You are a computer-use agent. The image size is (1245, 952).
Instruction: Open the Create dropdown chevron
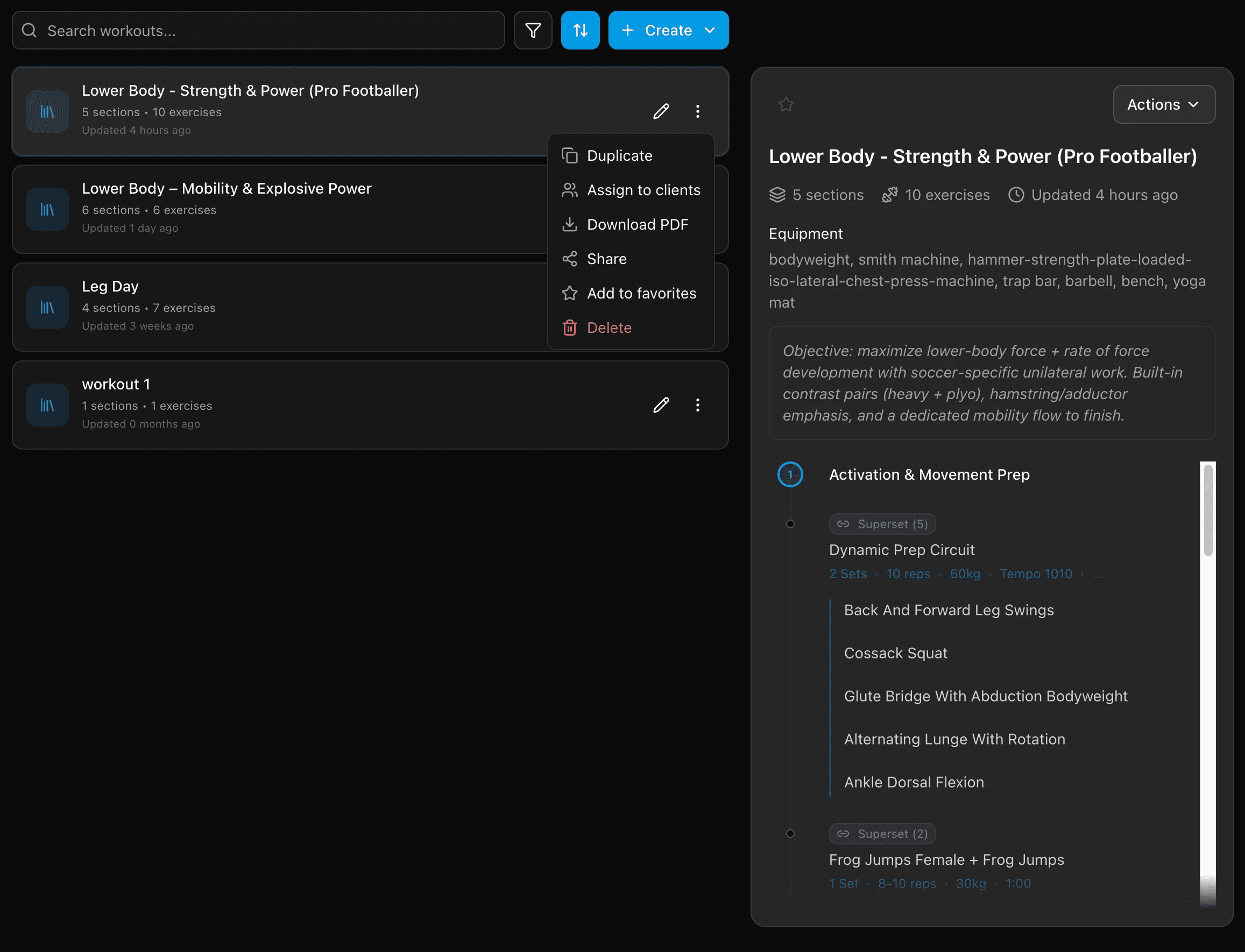[x=710, y=30]
